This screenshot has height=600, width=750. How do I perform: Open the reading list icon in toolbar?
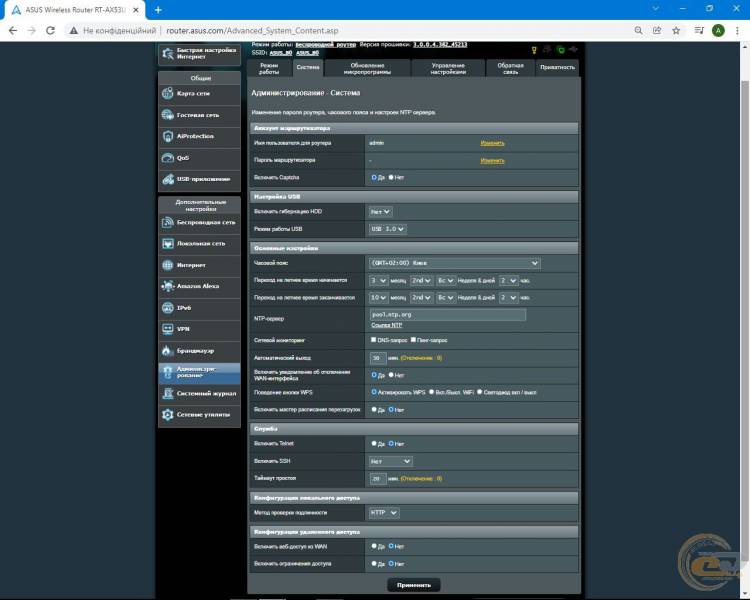pos(699,31)
